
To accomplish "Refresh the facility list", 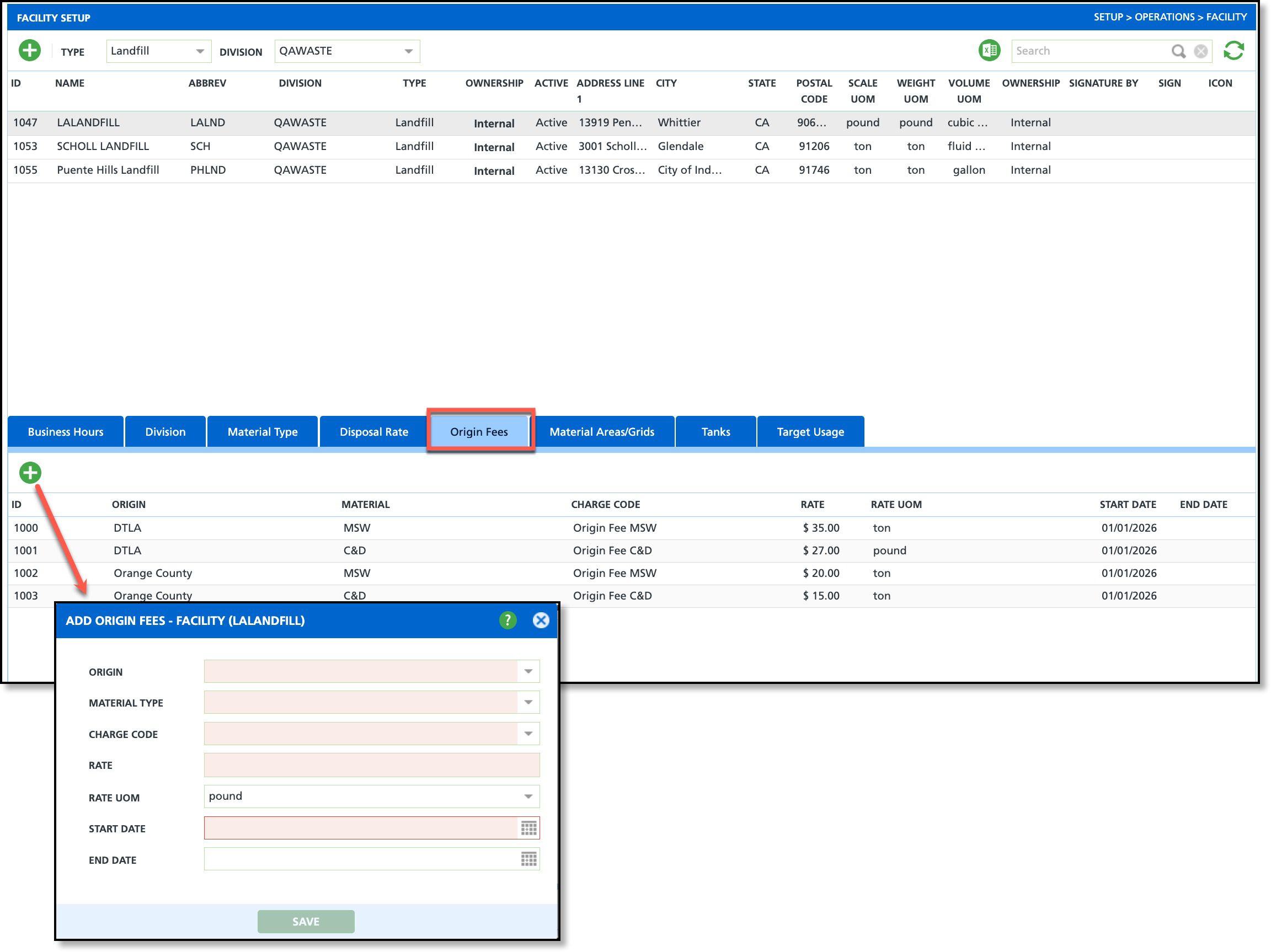I will [1232, 51].
